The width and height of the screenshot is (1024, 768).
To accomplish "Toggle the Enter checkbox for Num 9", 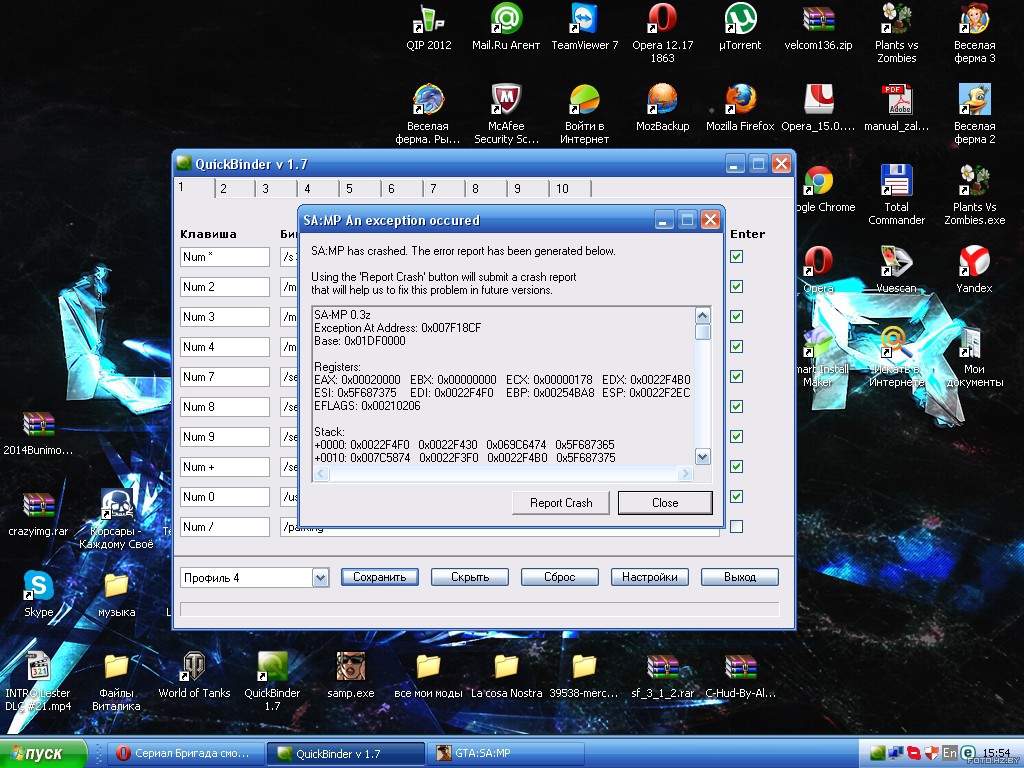I will pos(737,437).
